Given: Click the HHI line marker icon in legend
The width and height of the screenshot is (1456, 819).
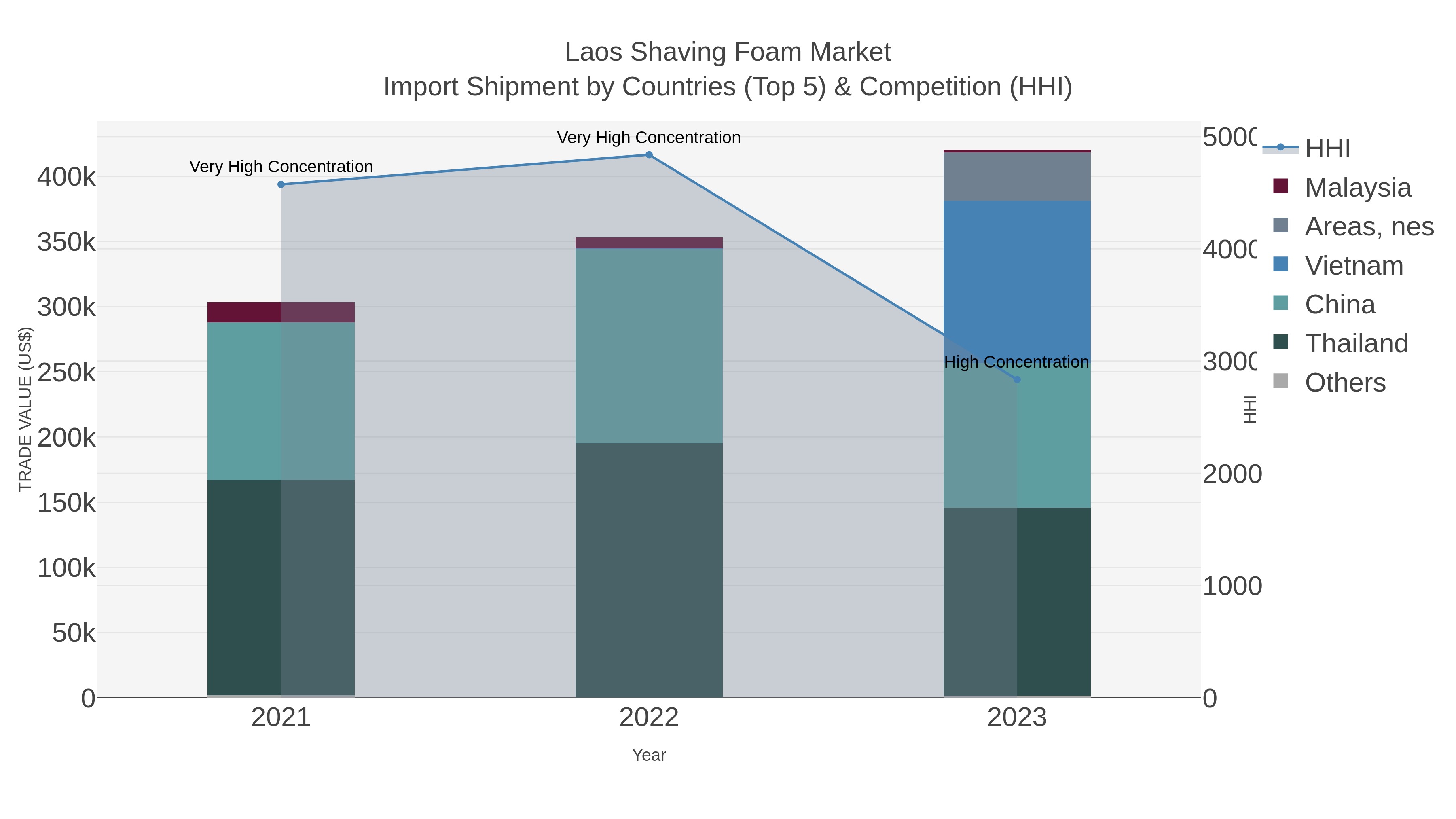Looking at the screenshot, I should [x=1281, y=148].
